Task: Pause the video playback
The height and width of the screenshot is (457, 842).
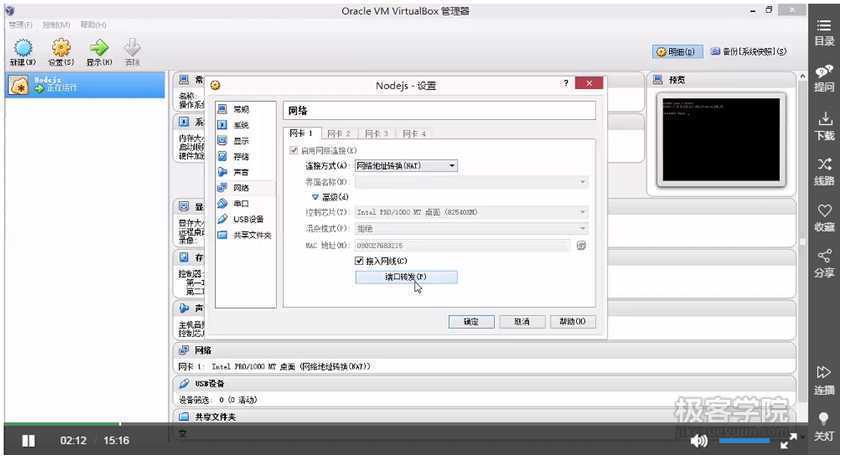Action: (x=28, y=441)
